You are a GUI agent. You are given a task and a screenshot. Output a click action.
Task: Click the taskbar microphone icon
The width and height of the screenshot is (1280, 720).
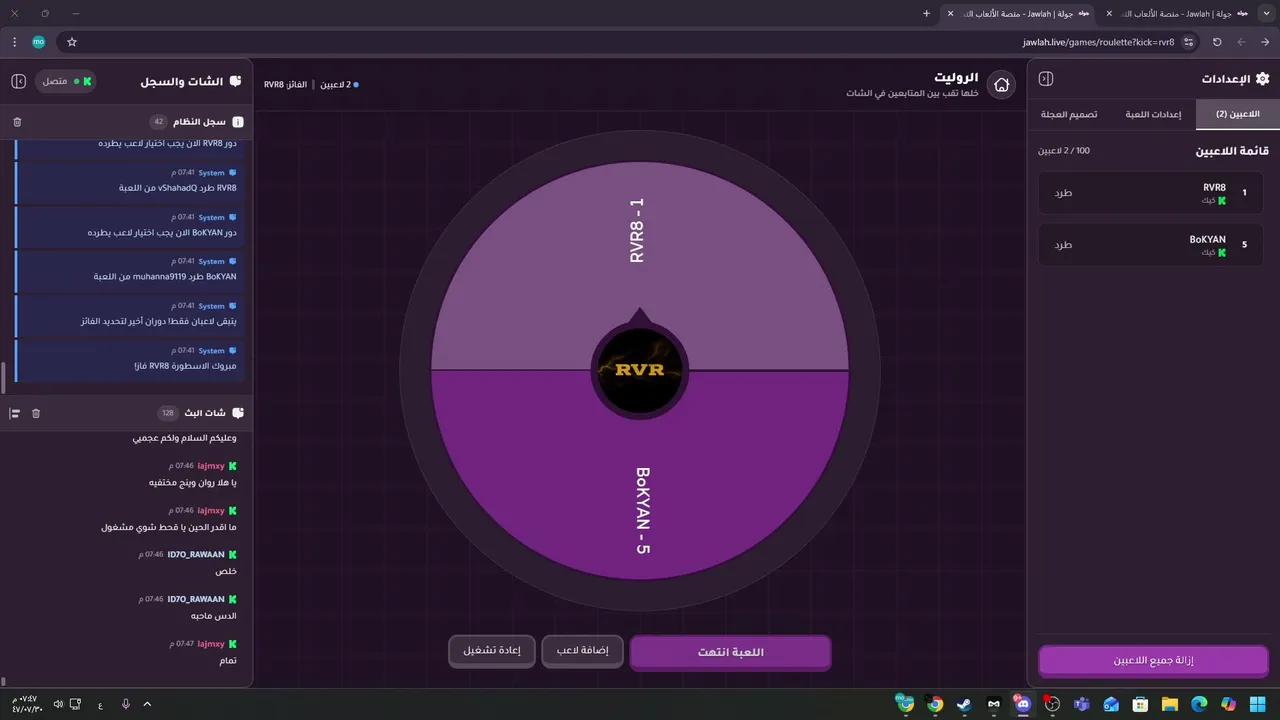point(126,704)
